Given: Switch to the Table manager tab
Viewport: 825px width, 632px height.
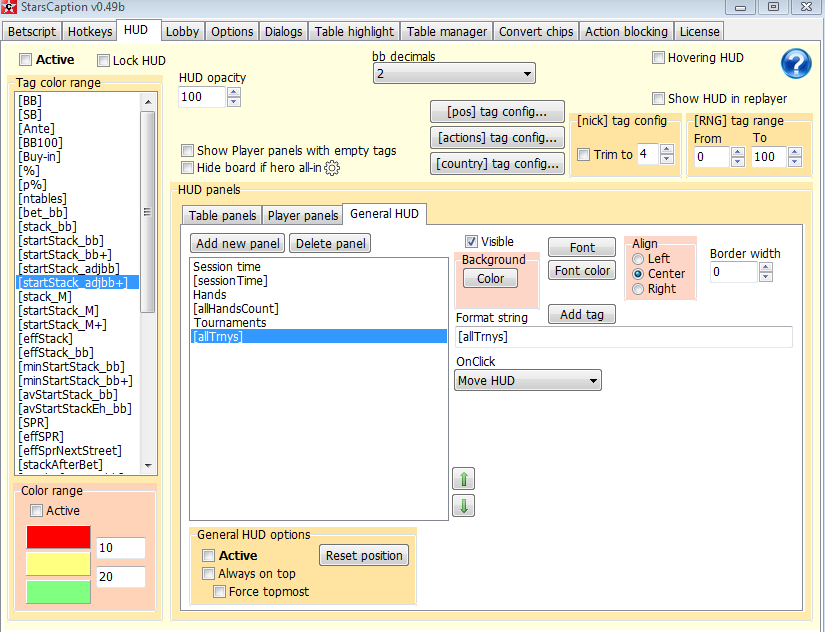Looking at the screenshot, I should coord(447,31).
